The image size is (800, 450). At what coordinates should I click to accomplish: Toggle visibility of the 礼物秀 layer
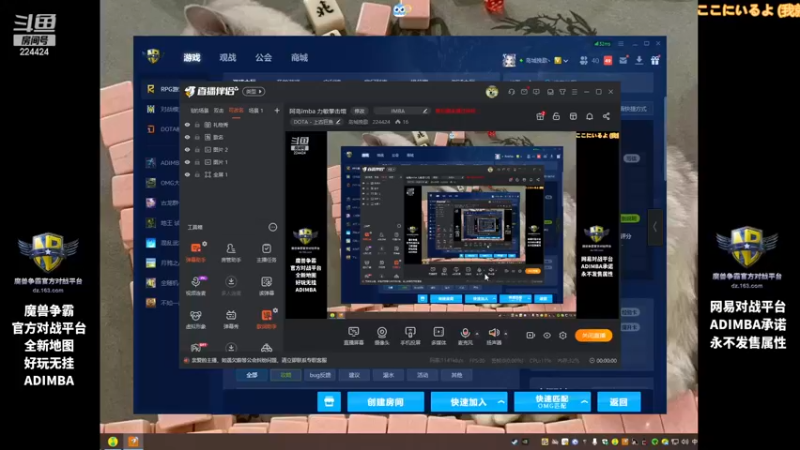(x=187, y=125)
